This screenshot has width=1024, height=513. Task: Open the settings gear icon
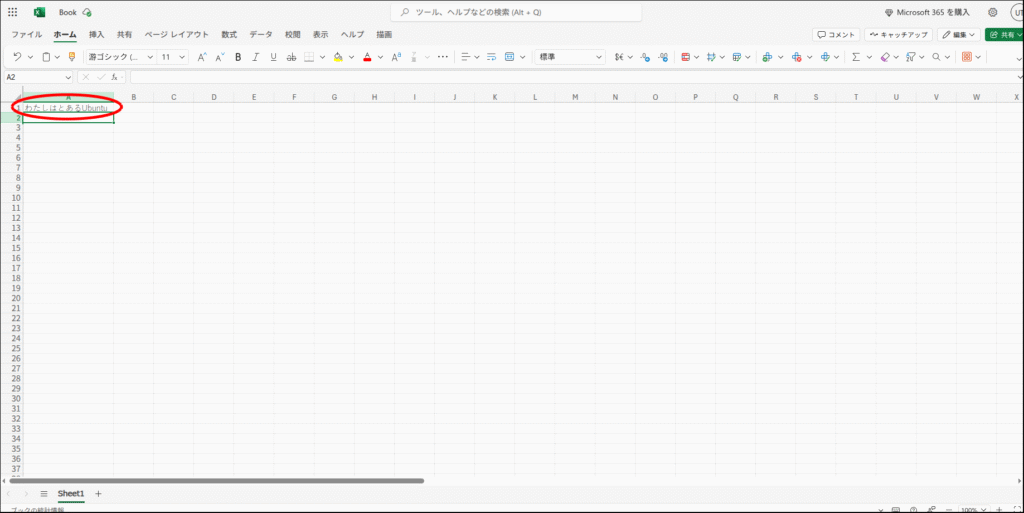click(x=992, y=12)
